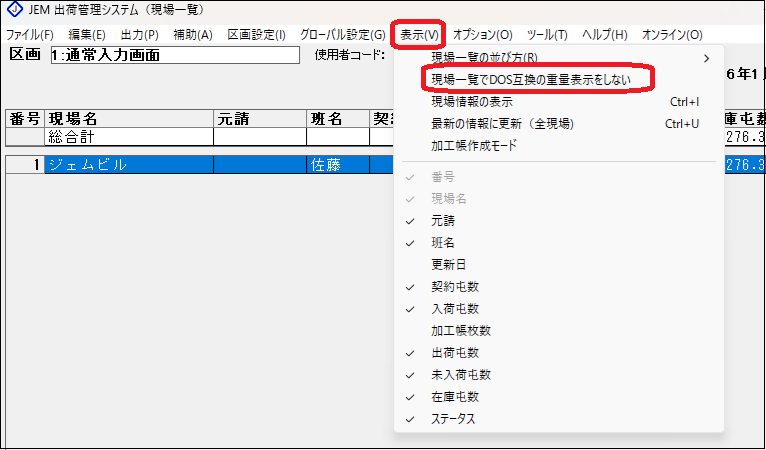Open the グローバル設定(G) menu
The image size is (766, 450).
coord(342,35)
